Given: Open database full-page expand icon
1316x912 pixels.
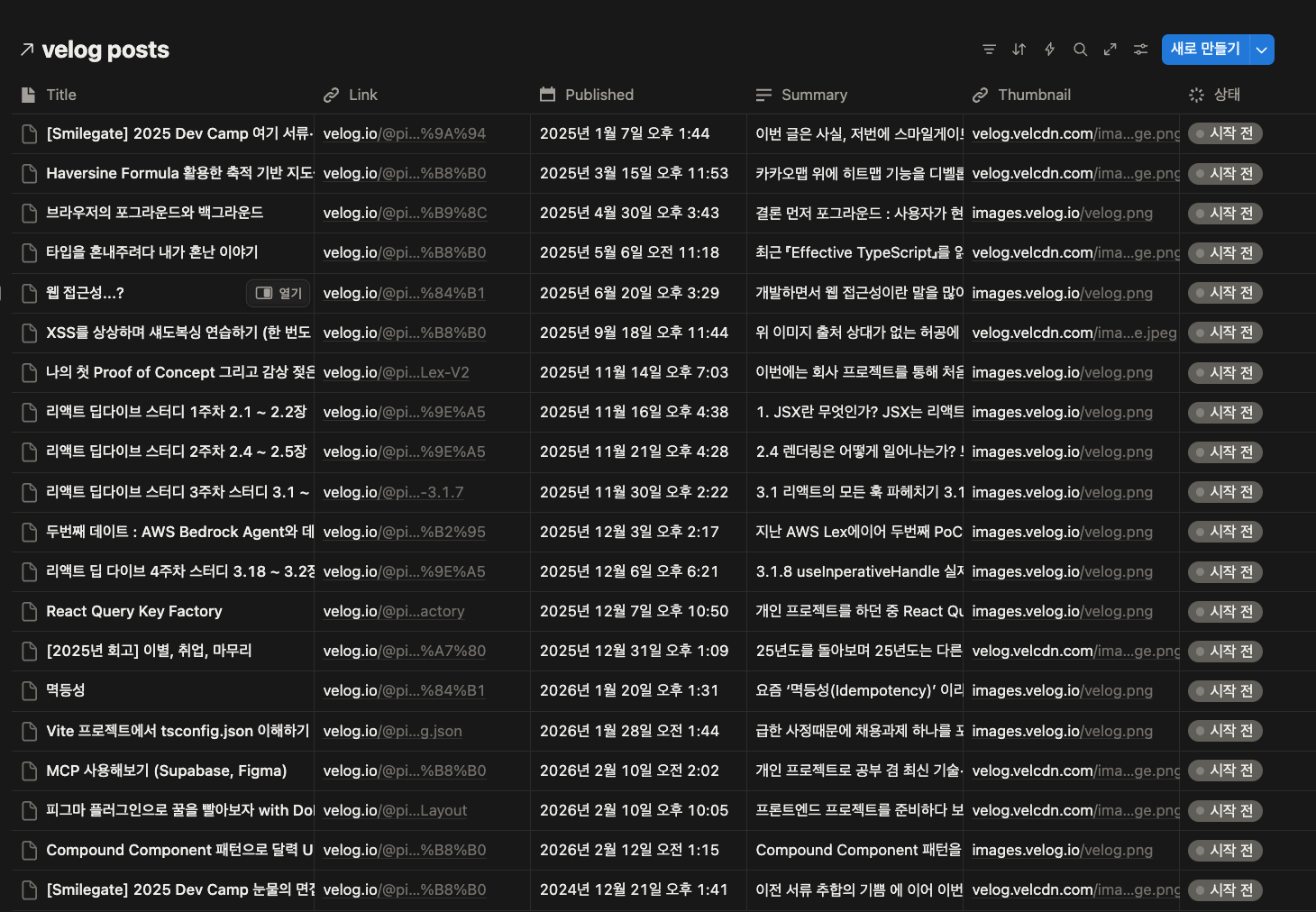Looking at the screenshot, I should coord(1110,50).
